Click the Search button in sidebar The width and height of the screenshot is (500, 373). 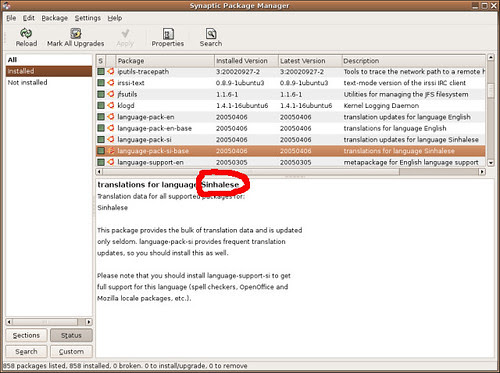click(x=26, y=351)
